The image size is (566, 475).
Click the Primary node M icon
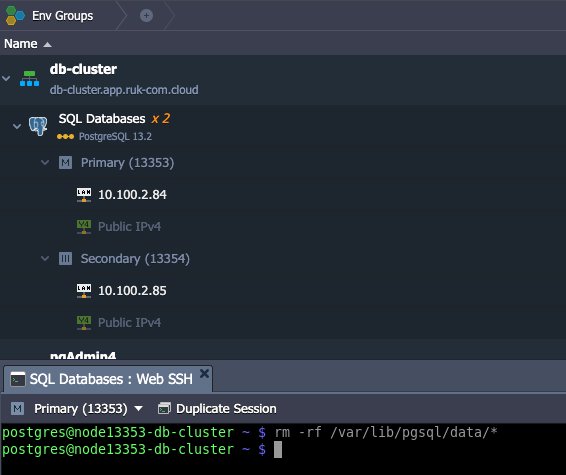[65, 162]
